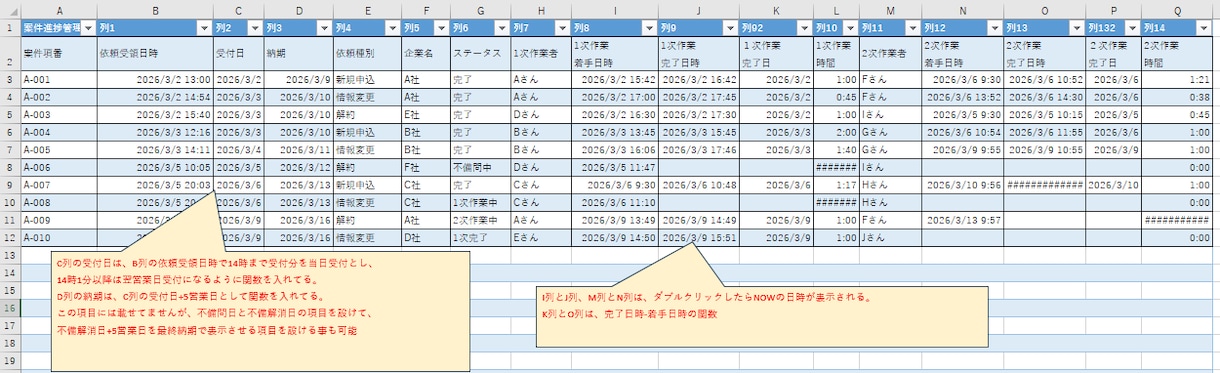The width and height of the screenshot is (1220, 373).
Task: Open the filter dropdown for 列12 header
Action: pyautogui.click(x=996, y=28)
